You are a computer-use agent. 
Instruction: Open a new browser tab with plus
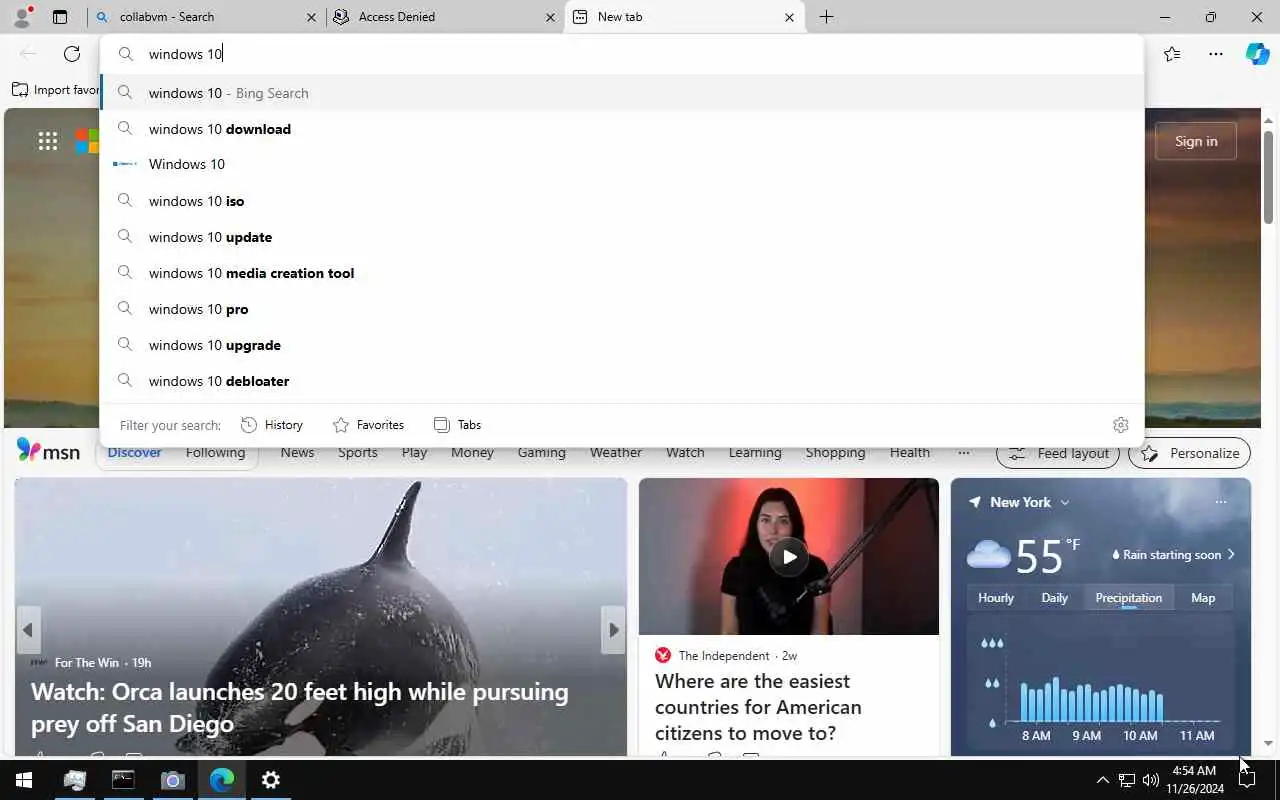click(x=826, y=17)
